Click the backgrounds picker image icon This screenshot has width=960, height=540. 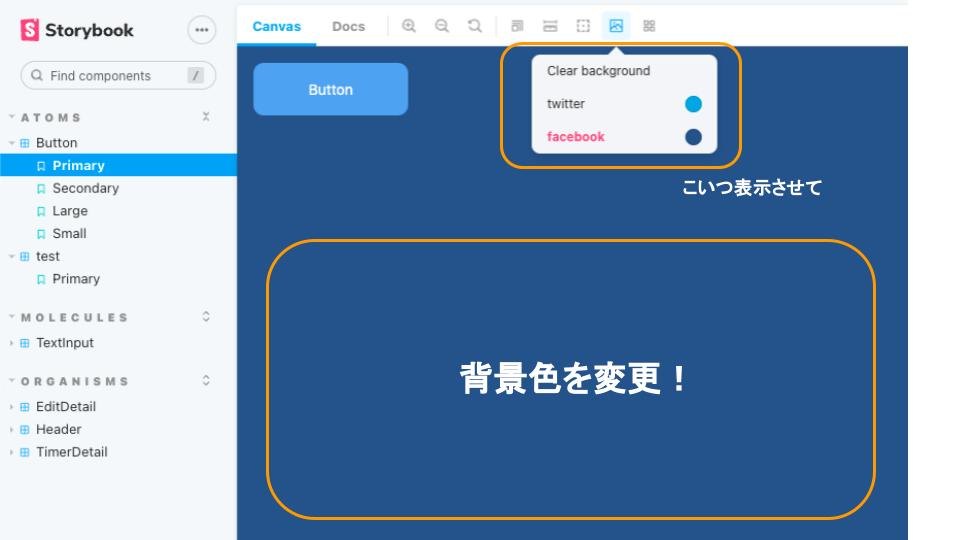pos(616,26)
